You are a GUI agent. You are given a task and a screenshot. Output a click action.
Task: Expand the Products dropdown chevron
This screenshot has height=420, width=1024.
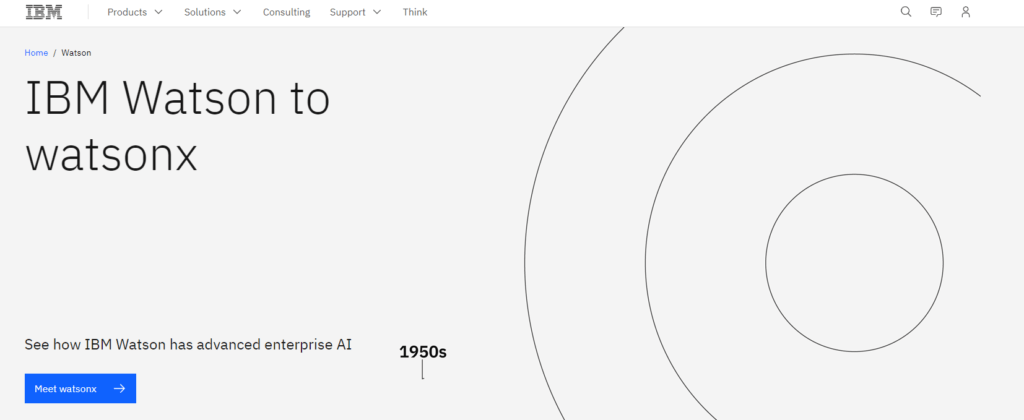[158, 12]
